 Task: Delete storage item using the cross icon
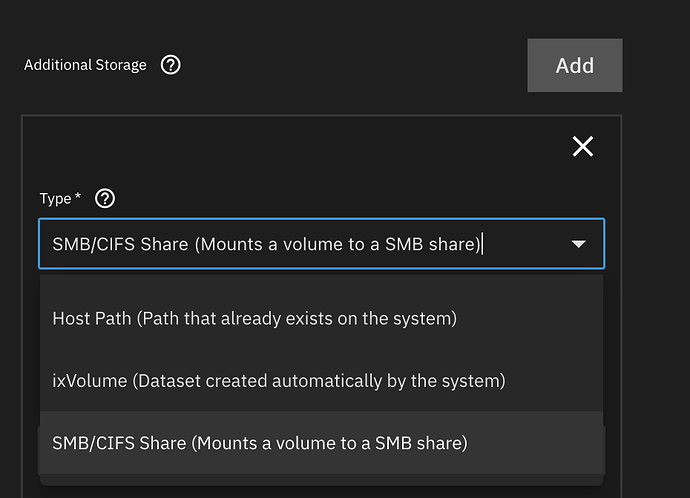(x=583, y=146)
